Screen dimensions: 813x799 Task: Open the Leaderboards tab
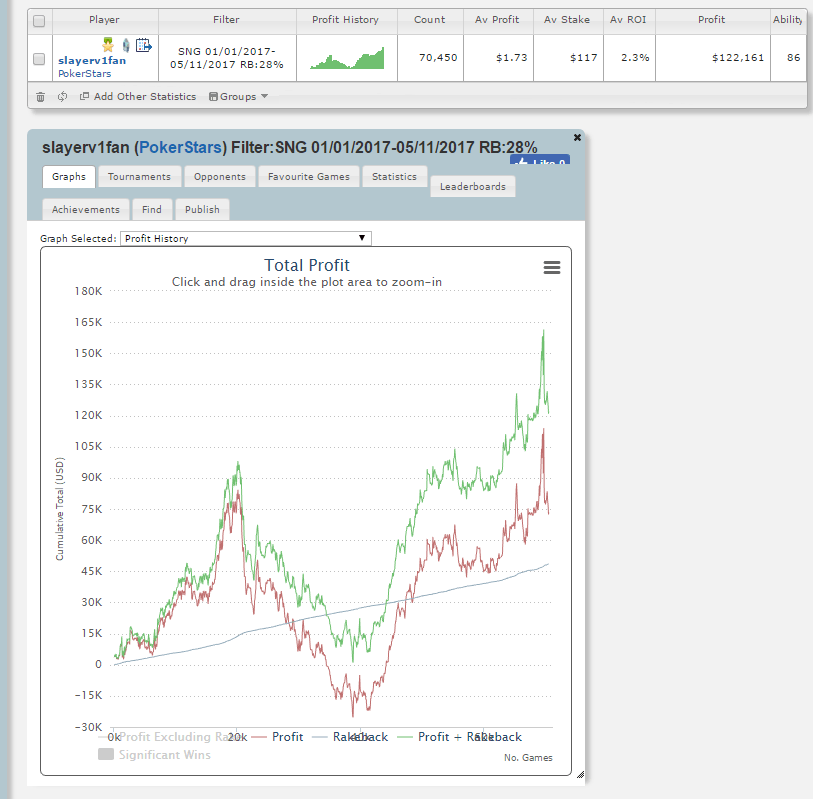[473, 187]
